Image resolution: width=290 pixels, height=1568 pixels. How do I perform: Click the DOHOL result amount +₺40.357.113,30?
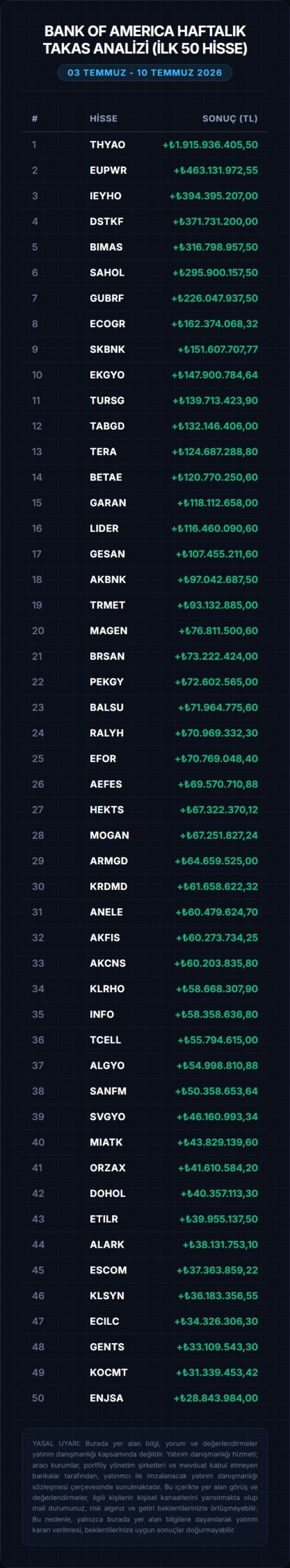tap(219, 1193)
